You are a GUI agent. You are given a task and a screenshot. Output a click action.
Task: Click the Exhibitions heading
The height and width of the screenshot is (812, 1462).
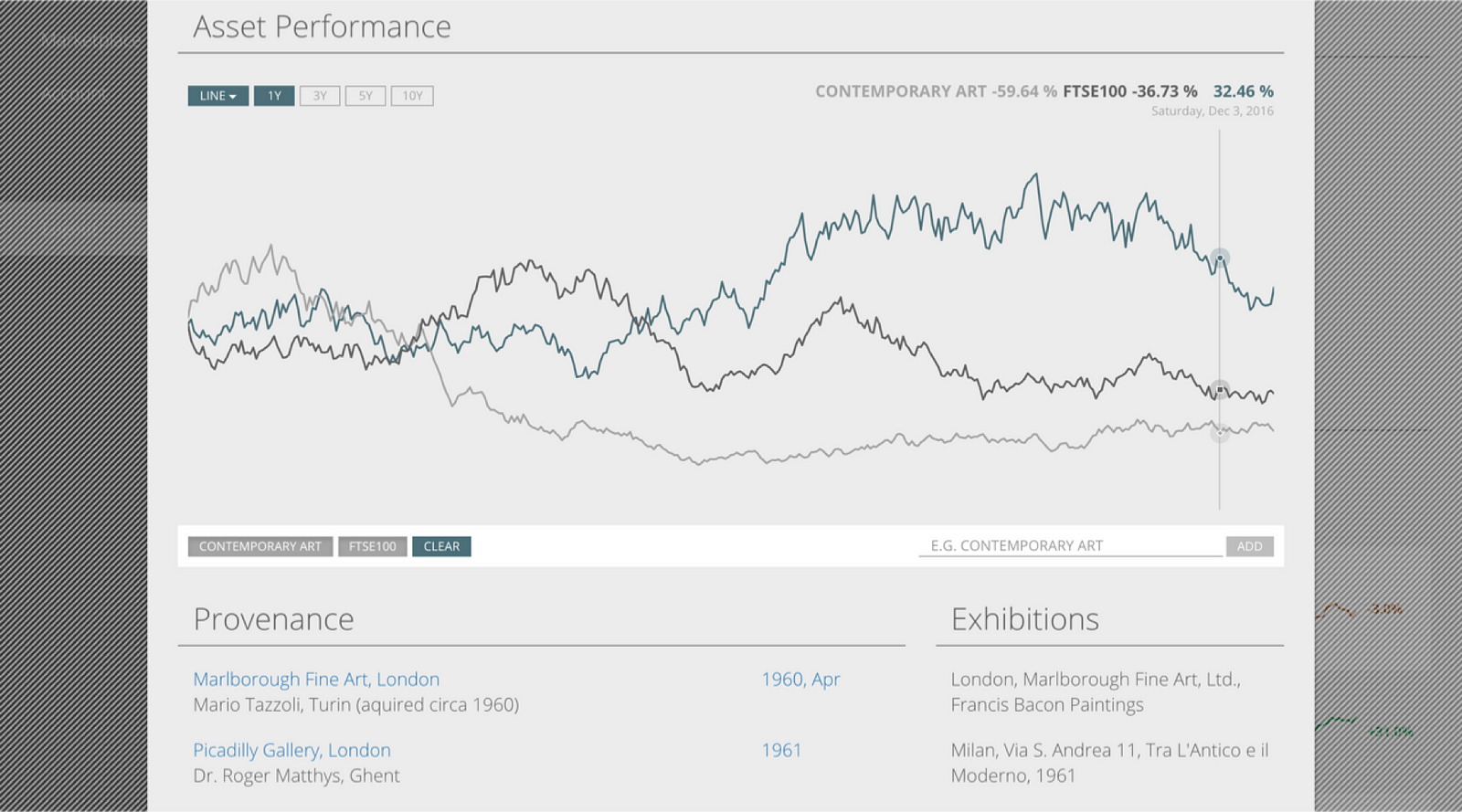[1024, 619]
